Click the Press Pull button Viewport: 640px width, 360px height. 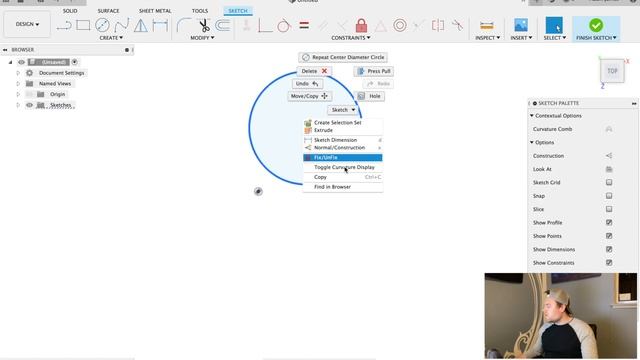(373, 71)
